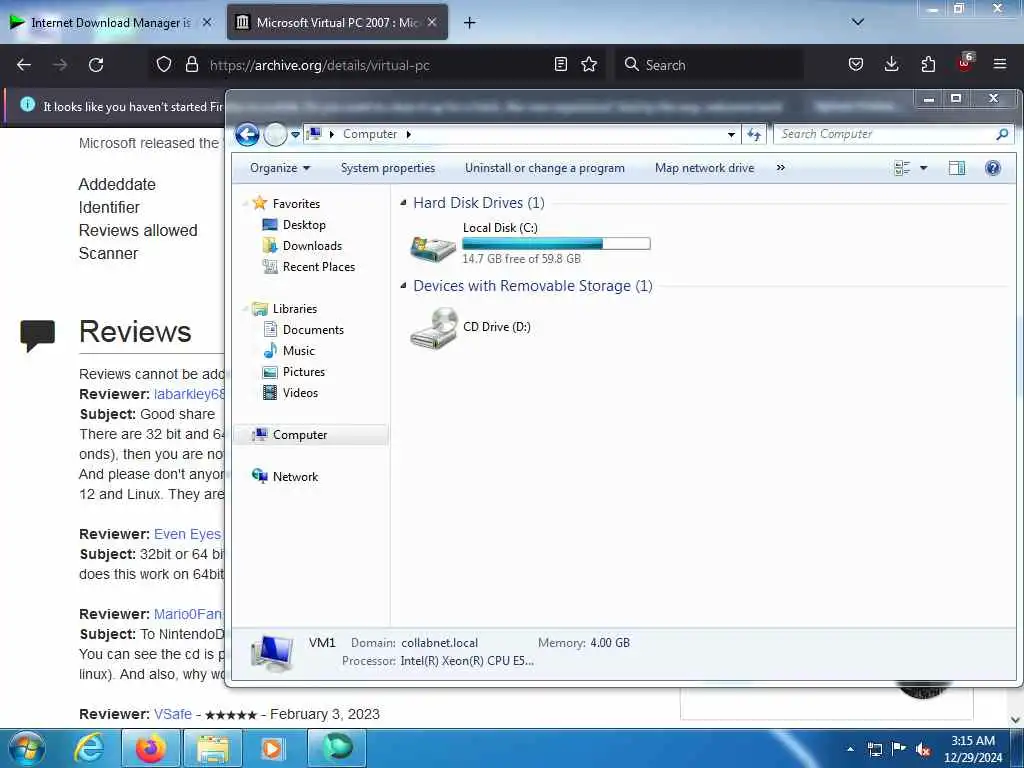
Task: Click the Explorer back arrow button
Action: click(x=248, y=135)
